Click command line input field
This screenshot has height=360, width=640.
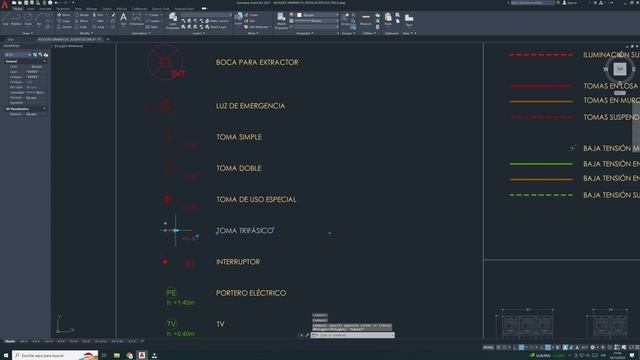[x=353, y=335]
